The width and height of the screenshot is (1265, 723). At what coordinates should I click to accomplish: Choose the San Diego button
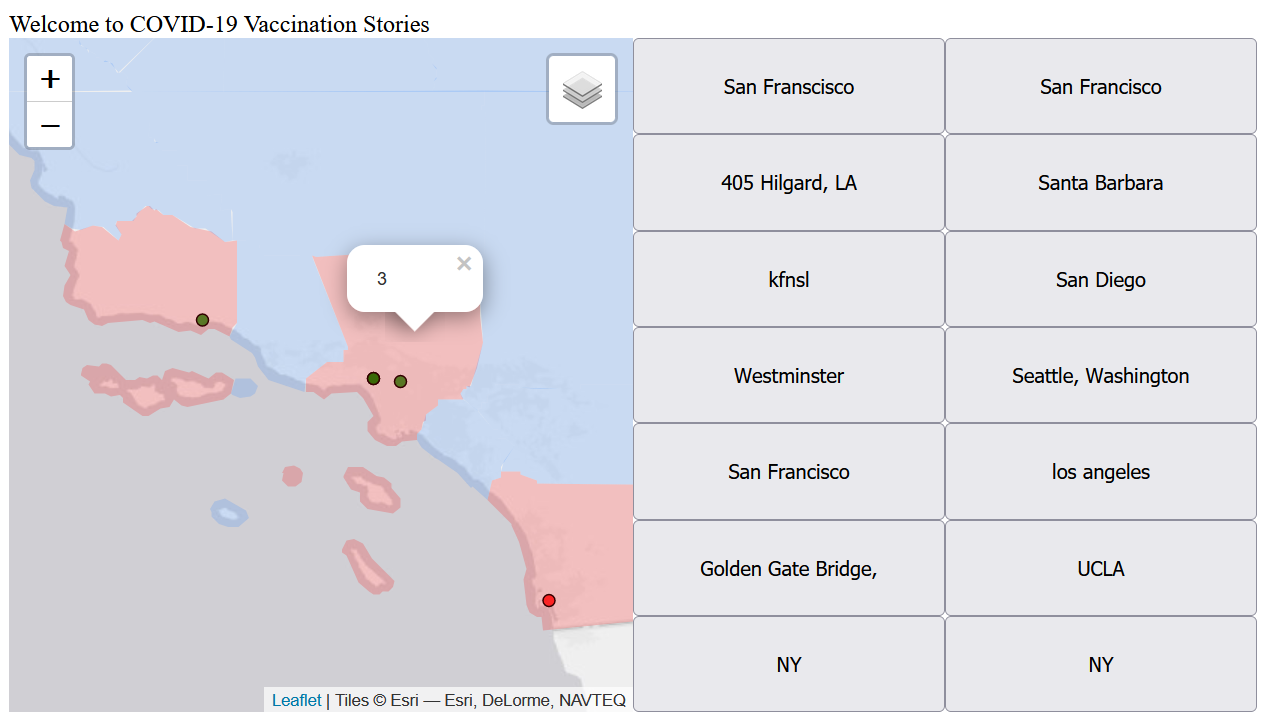click(1100, 280)
